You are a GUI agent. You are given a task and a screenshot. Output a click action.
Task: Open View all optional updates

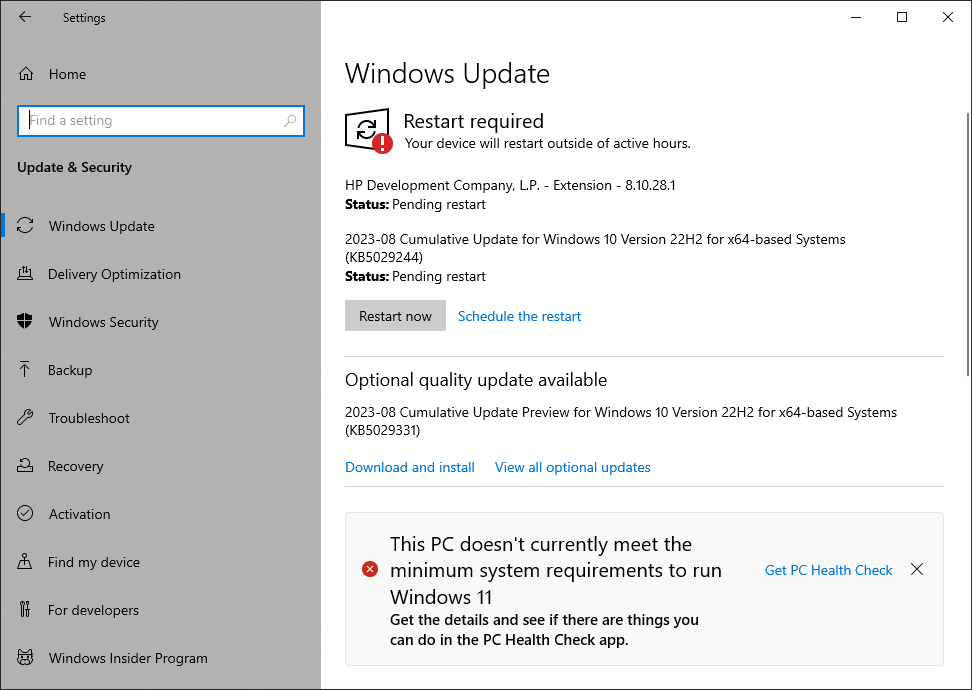(x=572, y=467)
